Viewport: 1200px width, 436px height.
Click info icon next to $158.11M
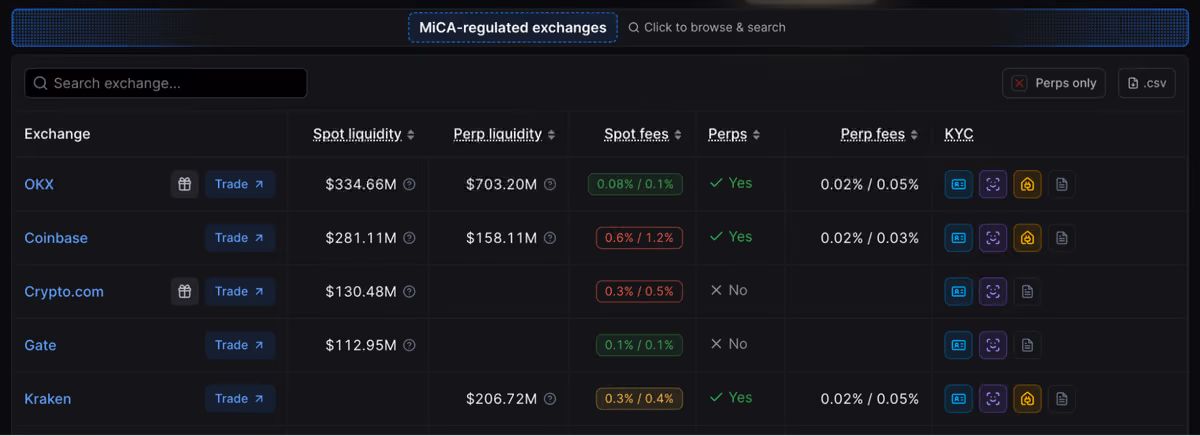click(x=550, y=238)
